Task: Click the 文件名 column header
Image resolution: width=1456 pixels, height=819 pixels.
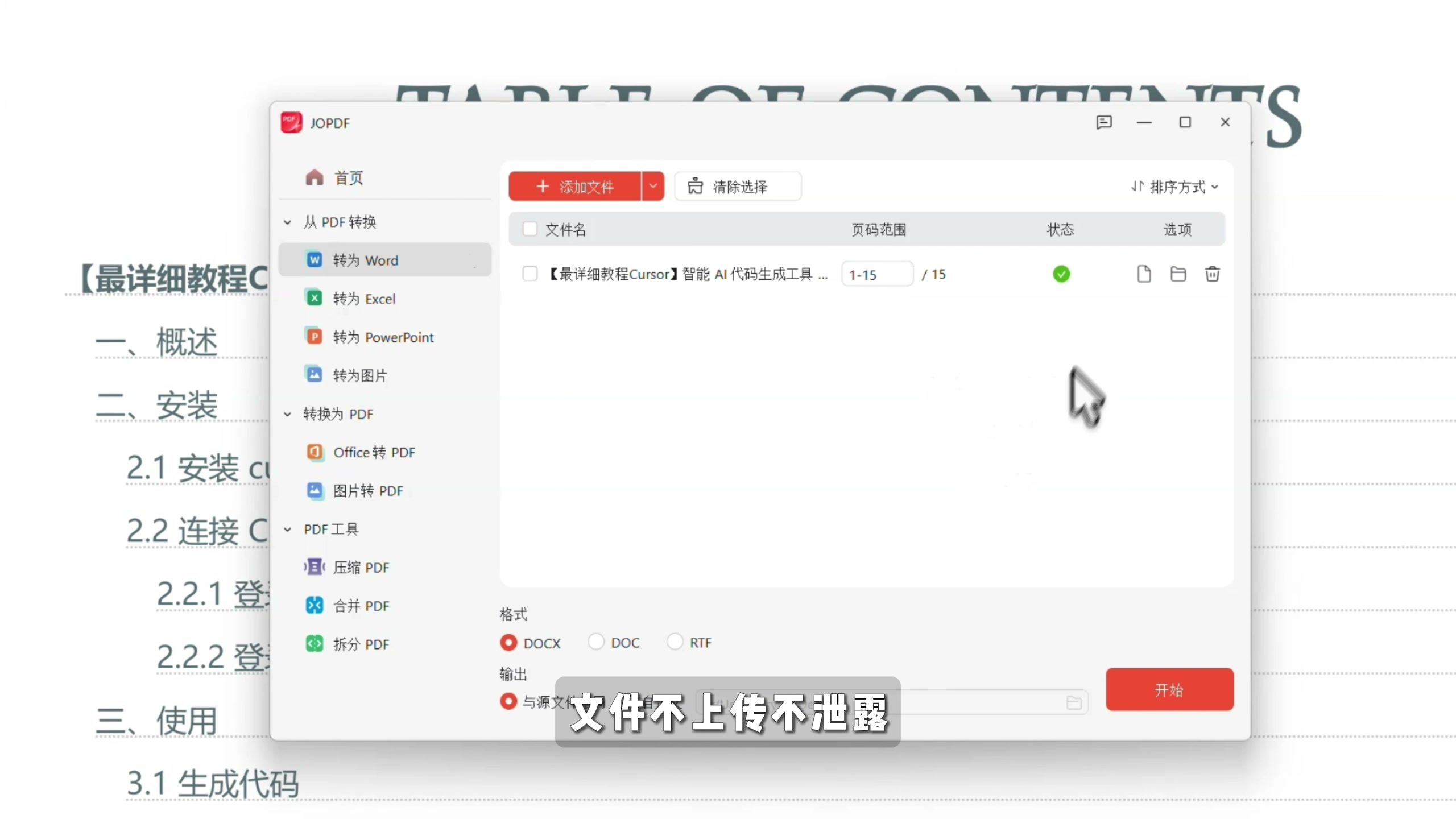Action: 566,229
